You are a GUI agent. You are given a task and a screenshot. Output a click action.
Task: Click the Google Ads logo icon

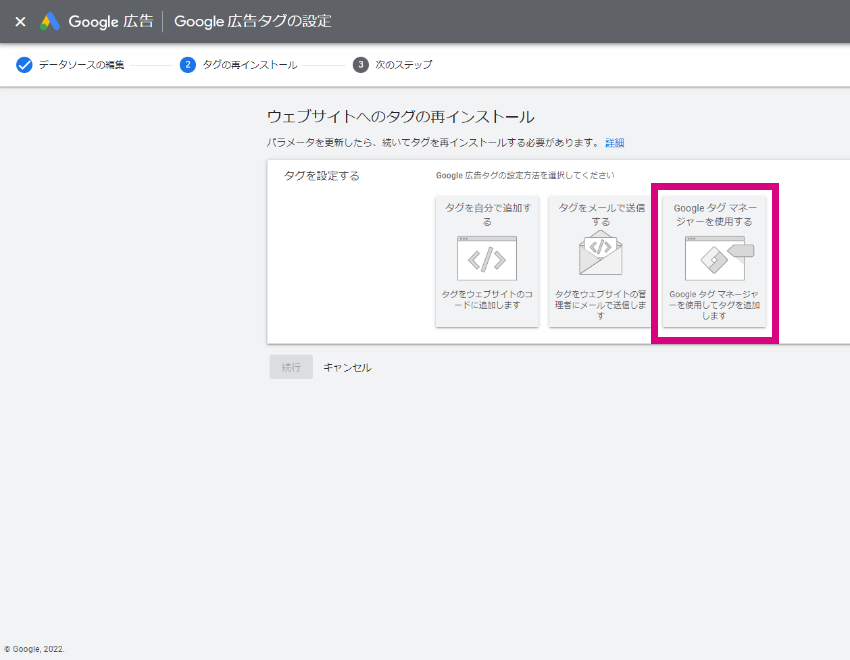50,22
